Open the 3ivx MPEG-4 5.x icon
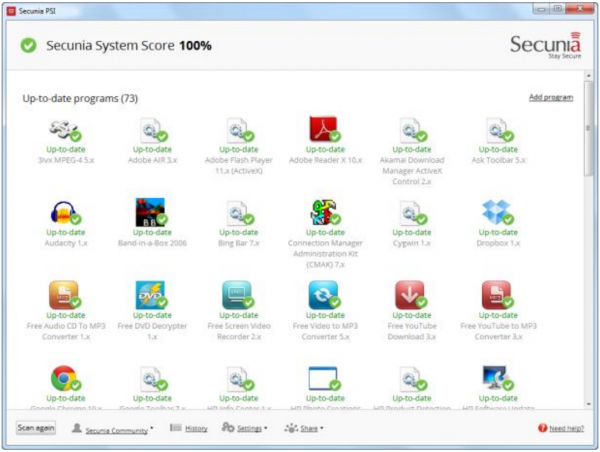Viewport: 600px width, 452px height. point(63,130)
